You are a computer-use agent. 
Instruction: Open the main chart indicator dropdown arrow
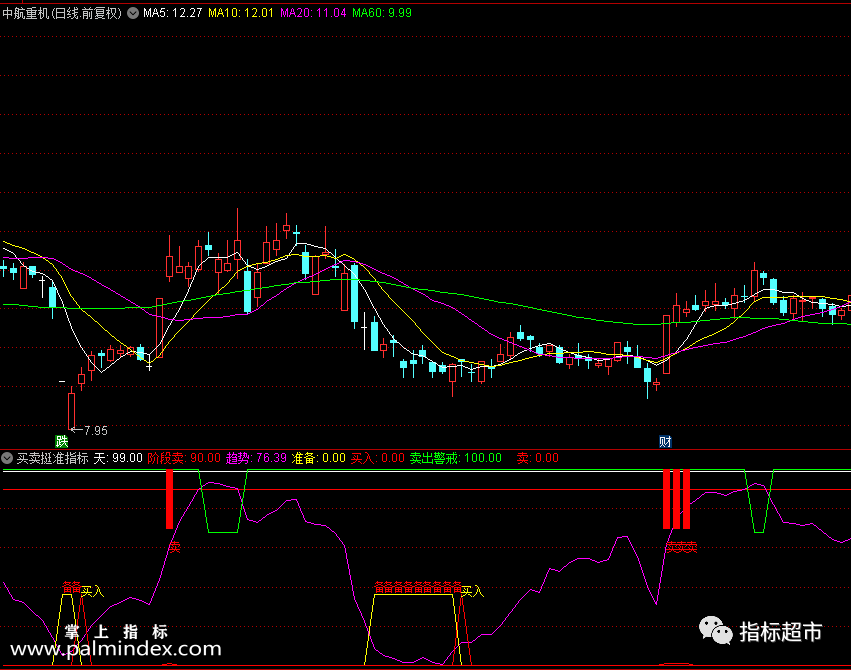click(133, 13)
